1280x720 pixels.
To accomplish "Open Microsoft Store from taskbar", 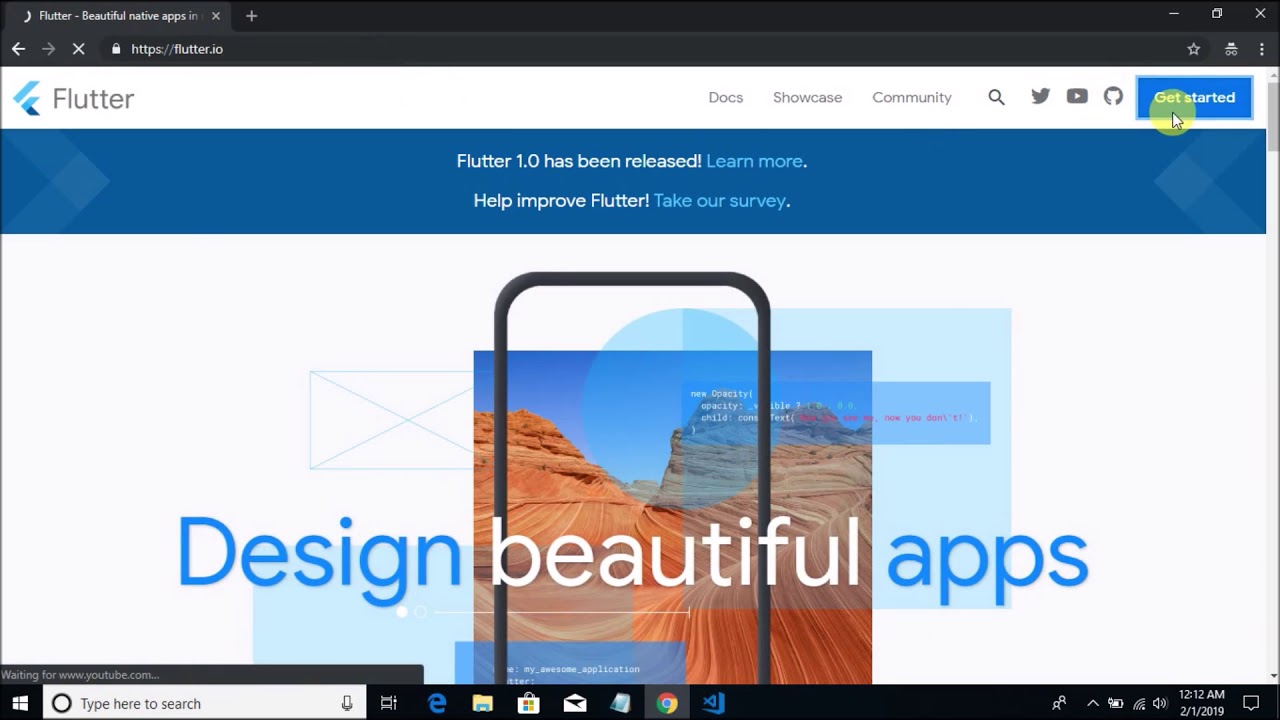I will (528, 703).
